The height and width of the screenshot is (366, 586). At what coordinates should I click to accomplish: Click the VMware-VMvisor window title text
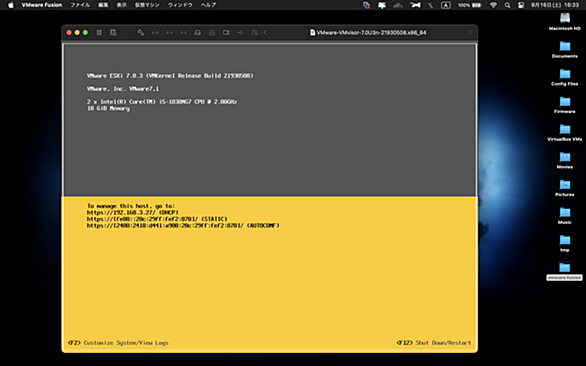click(x=371, y=33)
